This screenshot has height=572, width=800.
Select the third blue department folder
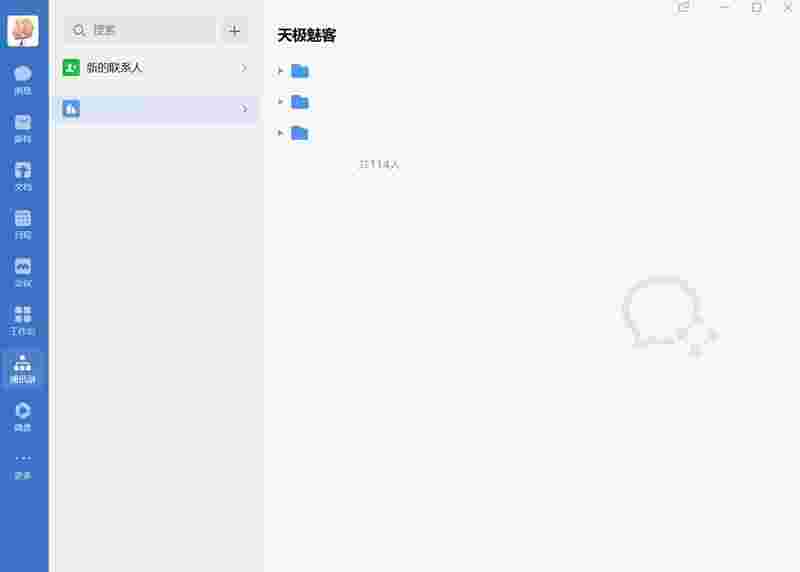pos(300,133)
